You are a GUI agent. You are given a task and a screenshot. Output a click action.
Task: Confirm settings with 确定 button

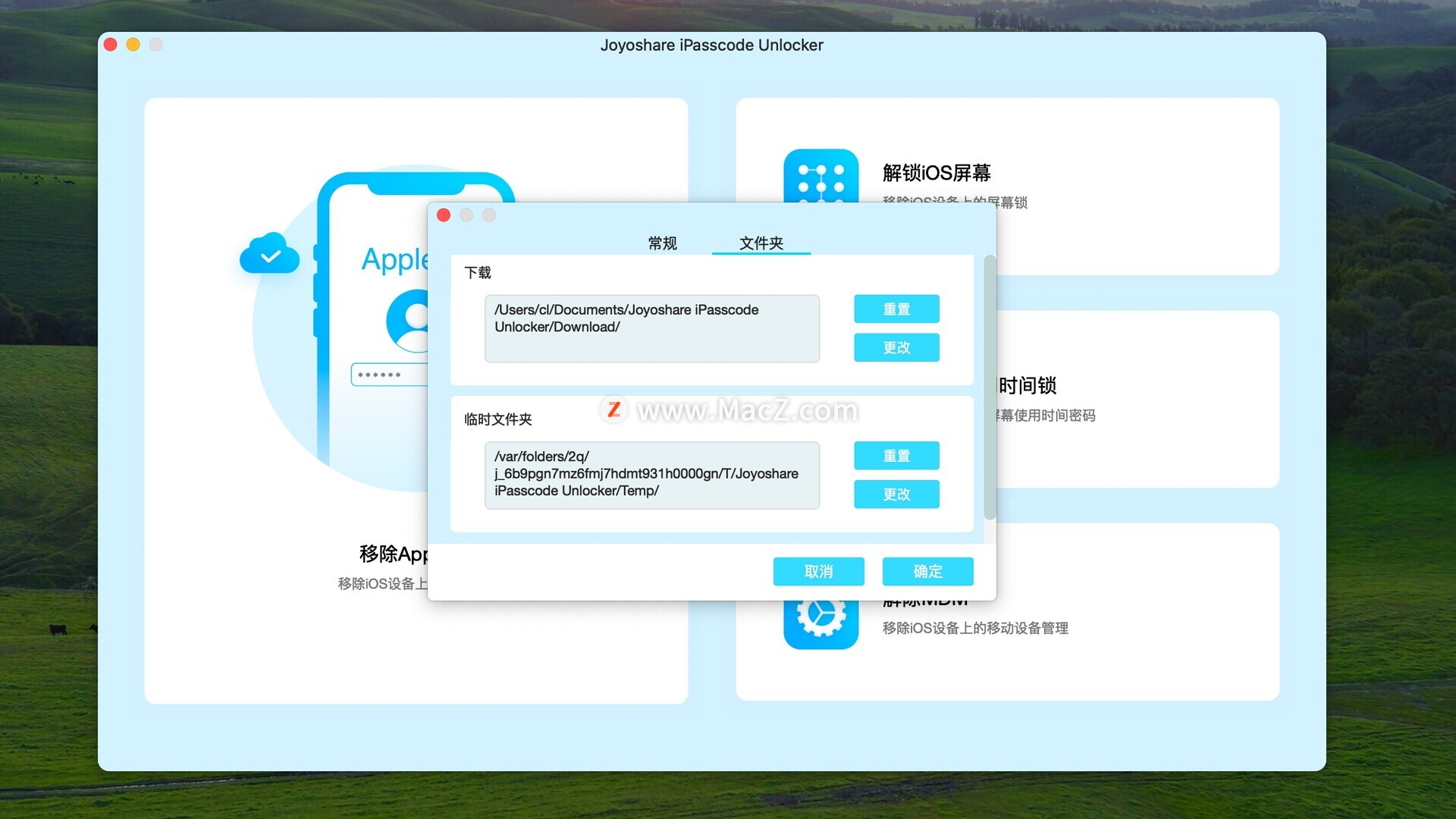[x=927, y=572]
